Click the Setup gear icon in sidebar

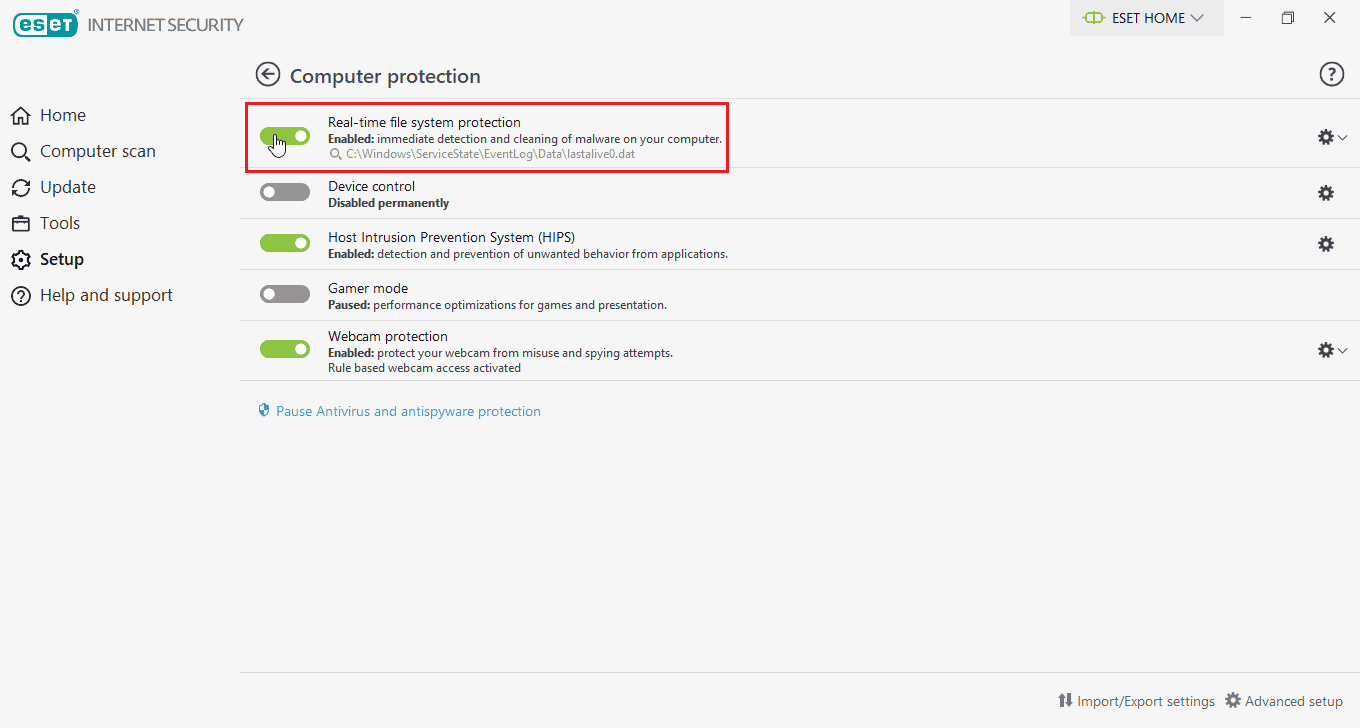coord(21,260)
